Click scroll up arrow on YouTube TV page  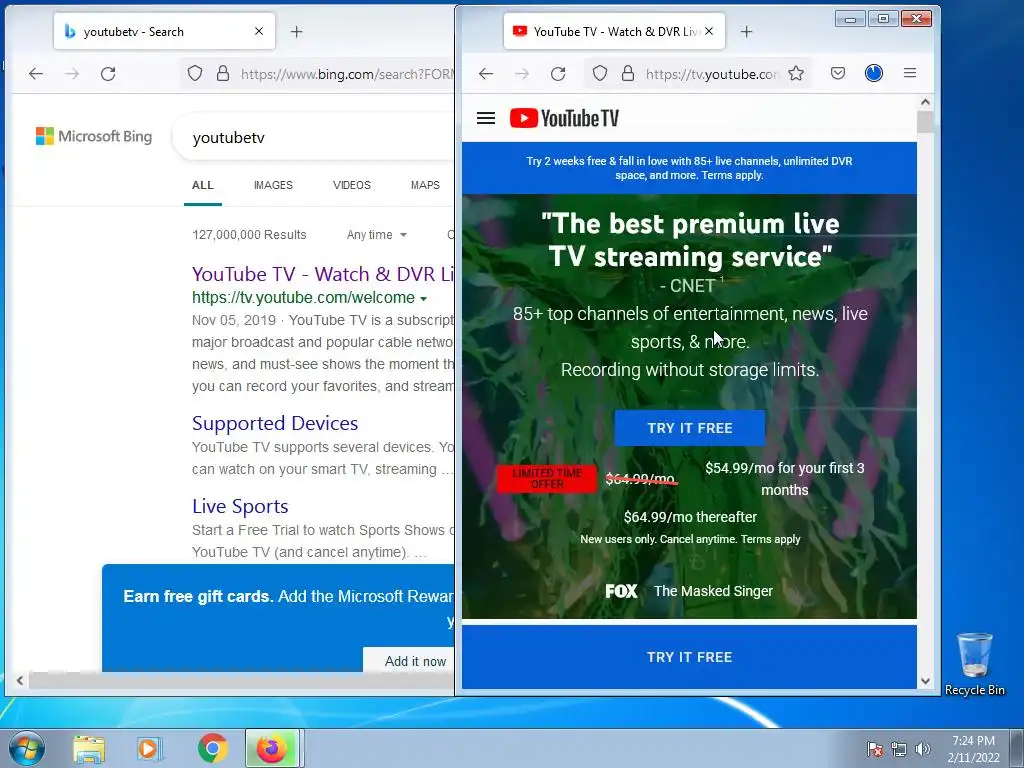point(925,102)
